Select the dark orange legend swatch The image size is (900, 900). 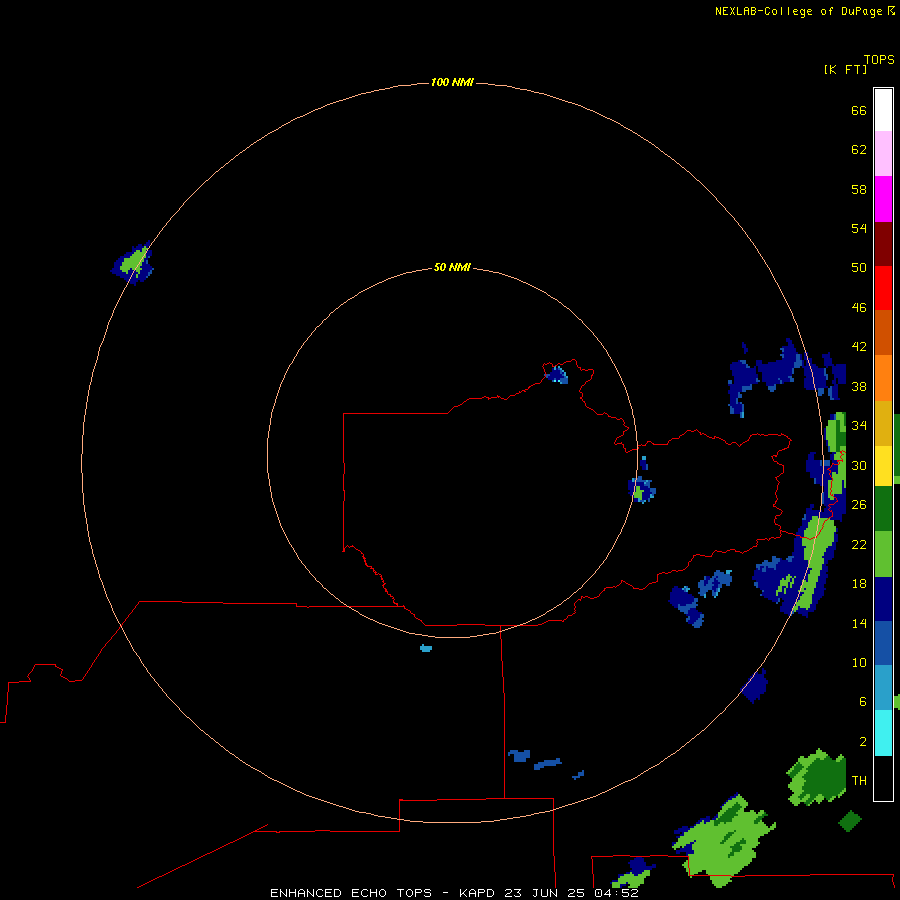883,332
